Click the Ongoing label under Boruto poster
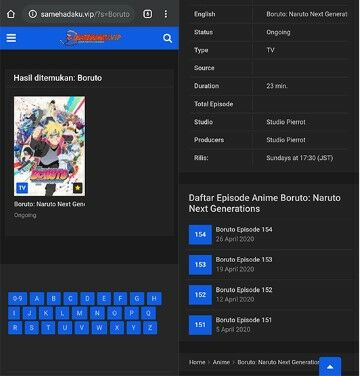Screen dimensions: 360x376 point(25,215)
